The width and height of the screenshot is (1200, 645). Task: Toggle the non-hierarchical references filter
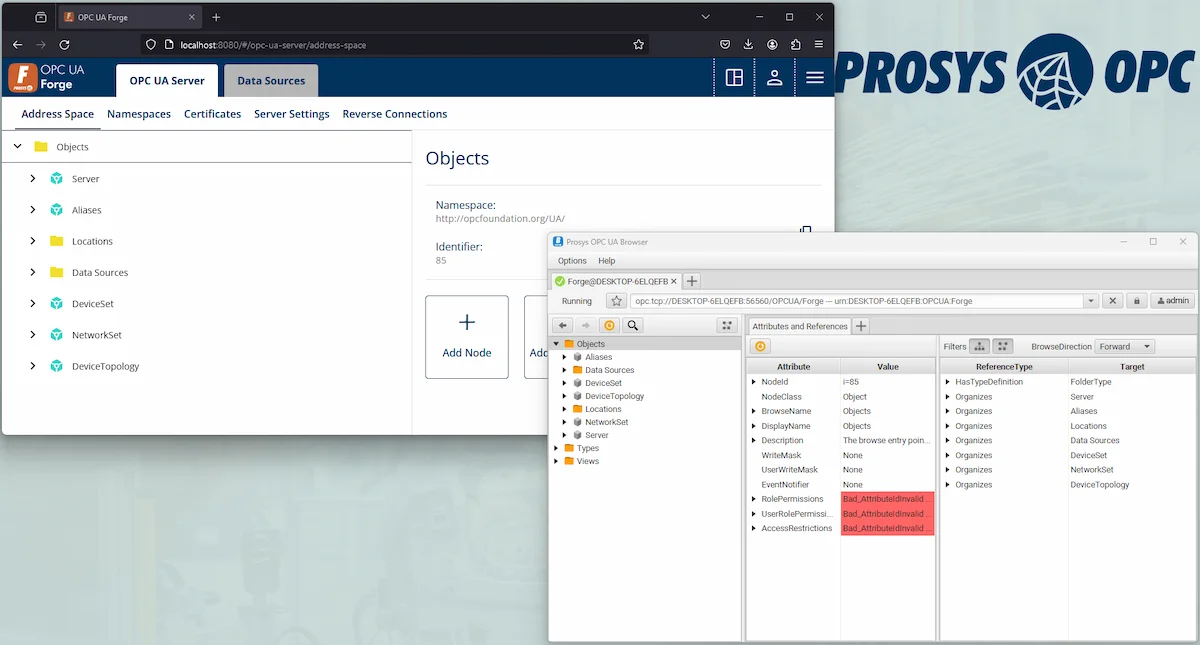pos(1003,346)
